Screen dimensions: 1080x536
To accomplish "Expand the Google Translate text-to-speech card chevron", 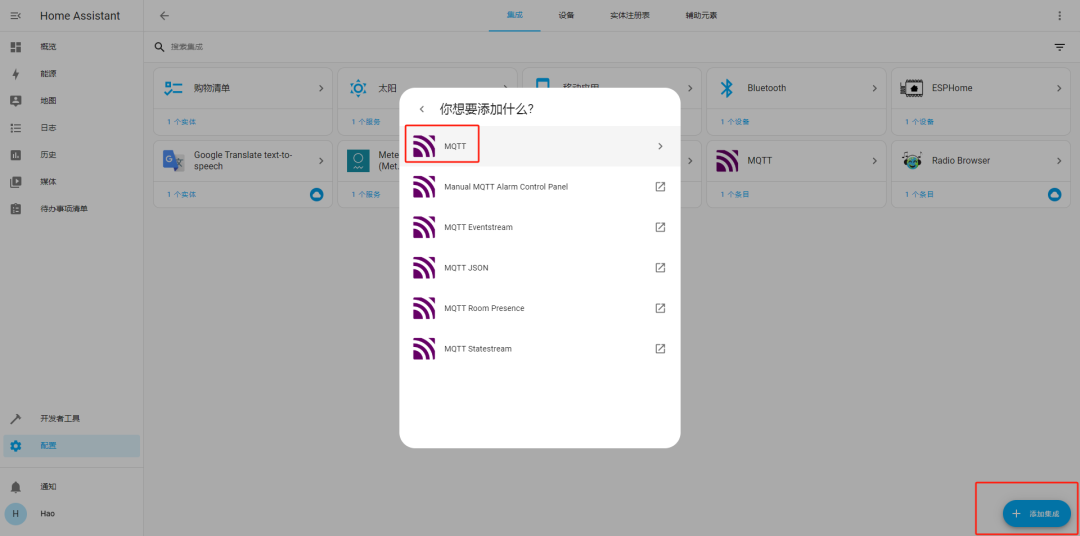I will [321, 161].
